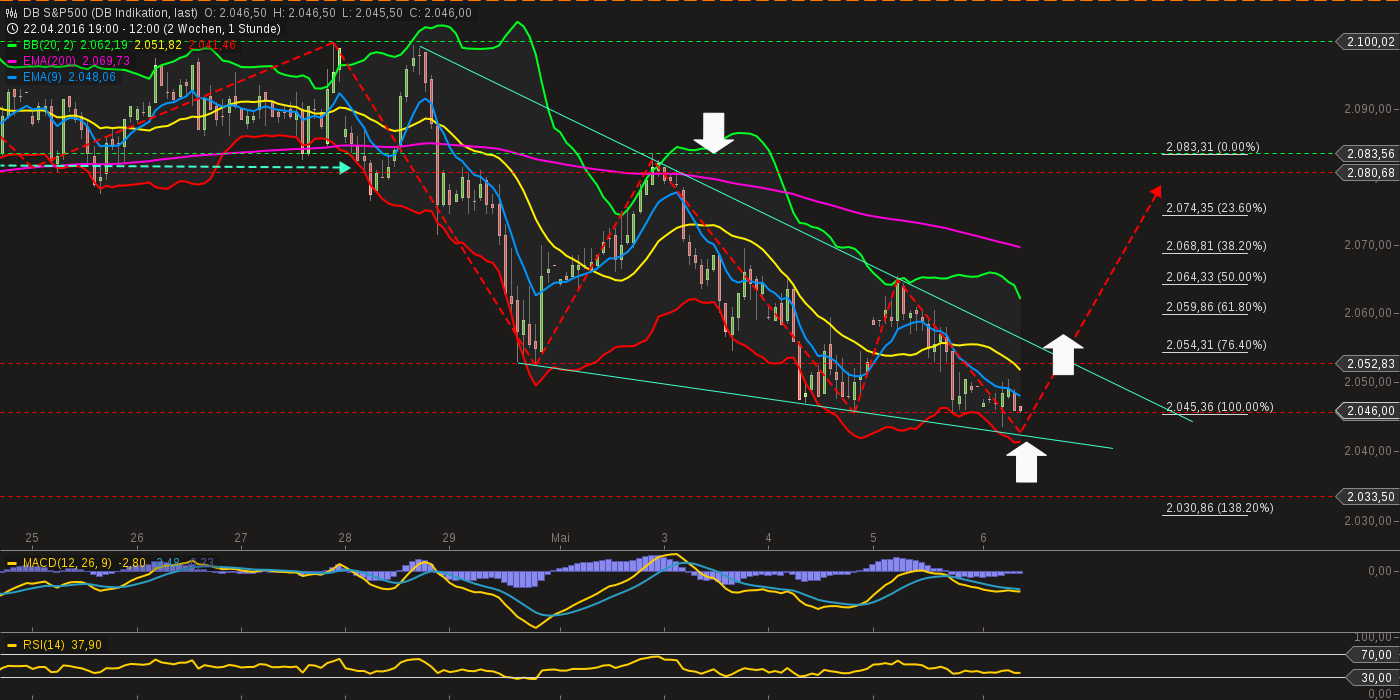Click the date axis label 28
This screenshot has width=1400, height=700.
pos(345,538)
